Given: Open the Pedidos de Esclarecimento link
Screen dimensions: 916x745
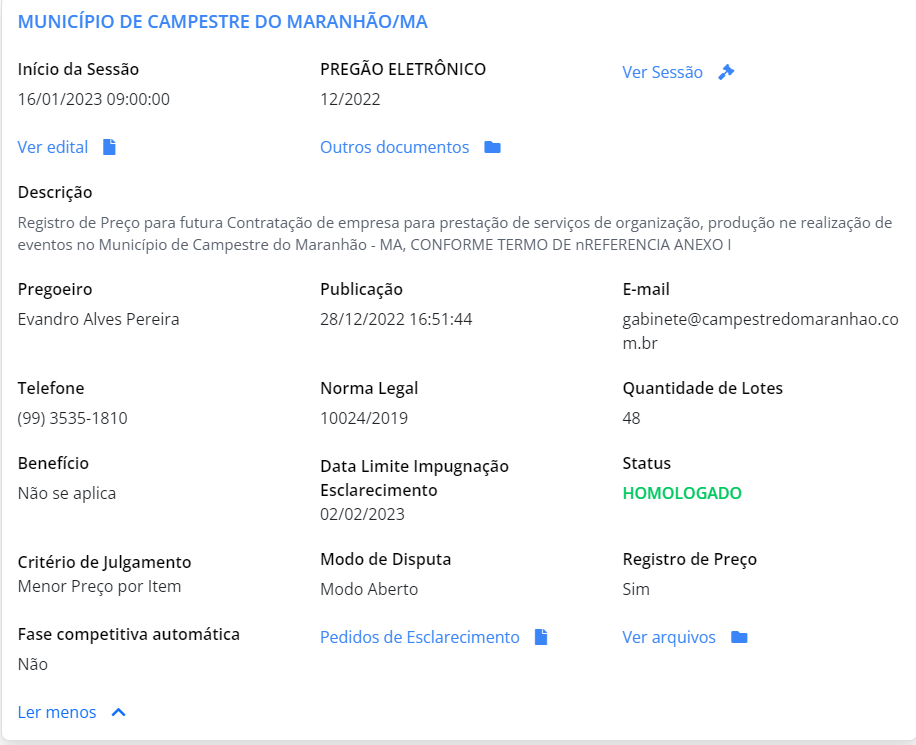Looking at the screenshot, I should [x=419, y=637].
